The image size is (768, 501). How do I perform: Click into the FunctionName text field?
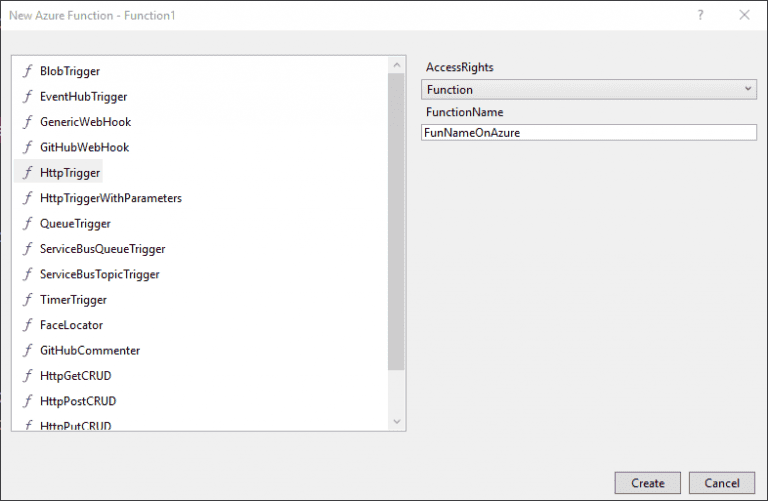(x=588, y=132)
